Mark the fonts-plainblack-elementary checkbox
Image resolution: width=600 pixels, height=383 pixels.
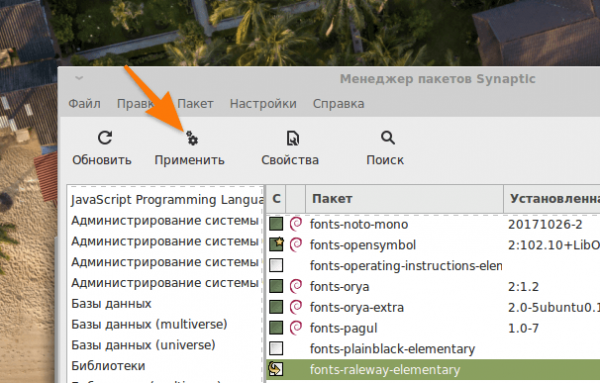[276, 348]
